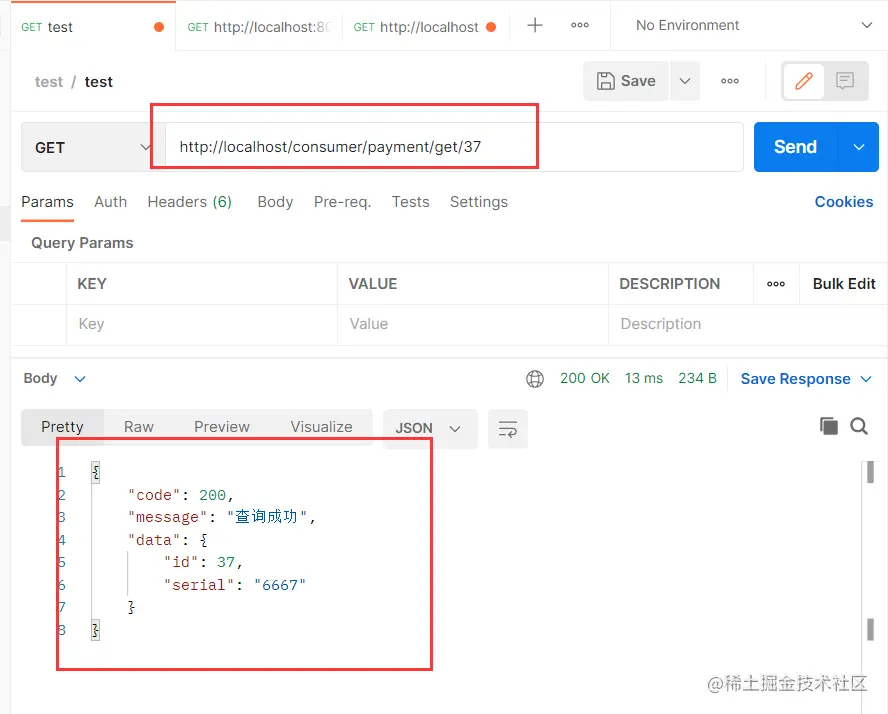Click the 234 B response size
Screen dimensions: 888x714
(x=697, y=378)
